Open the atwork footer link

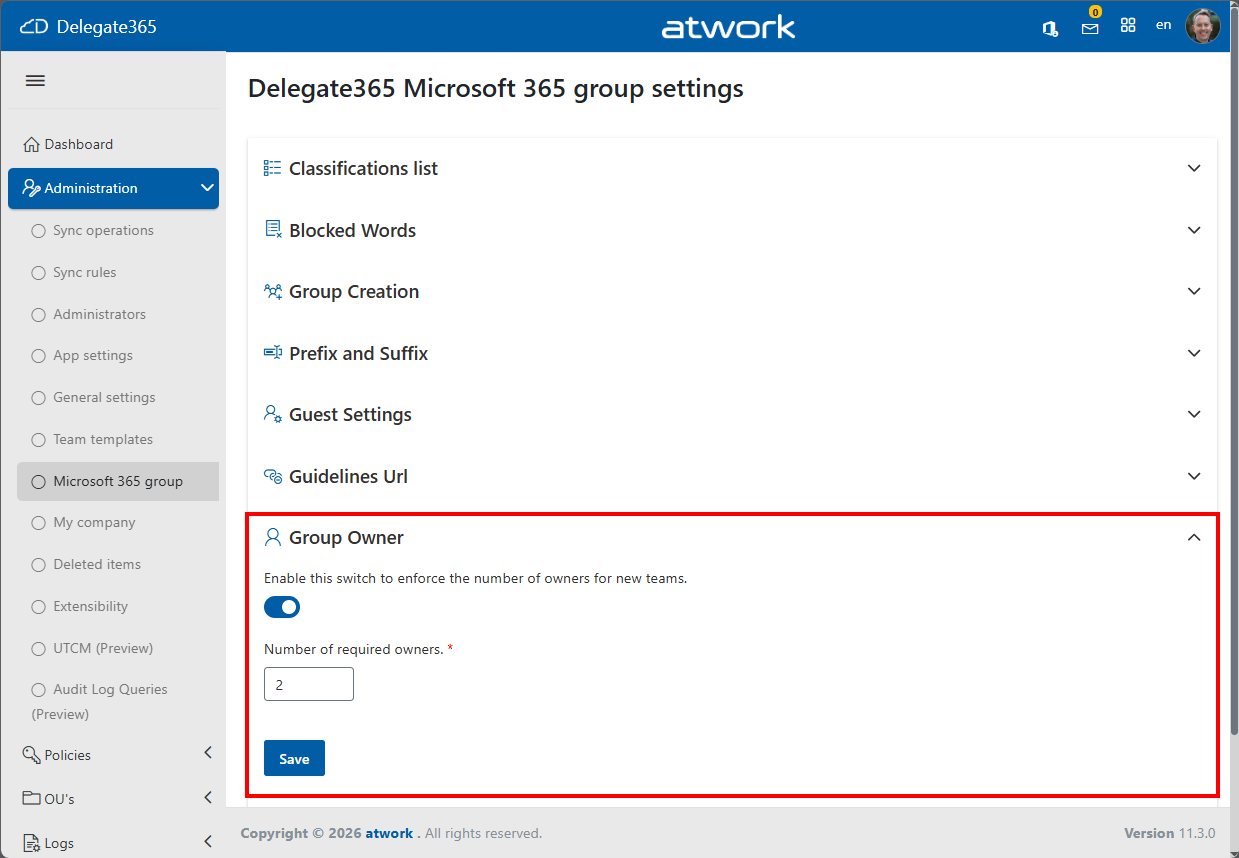[x=389, y=833]
